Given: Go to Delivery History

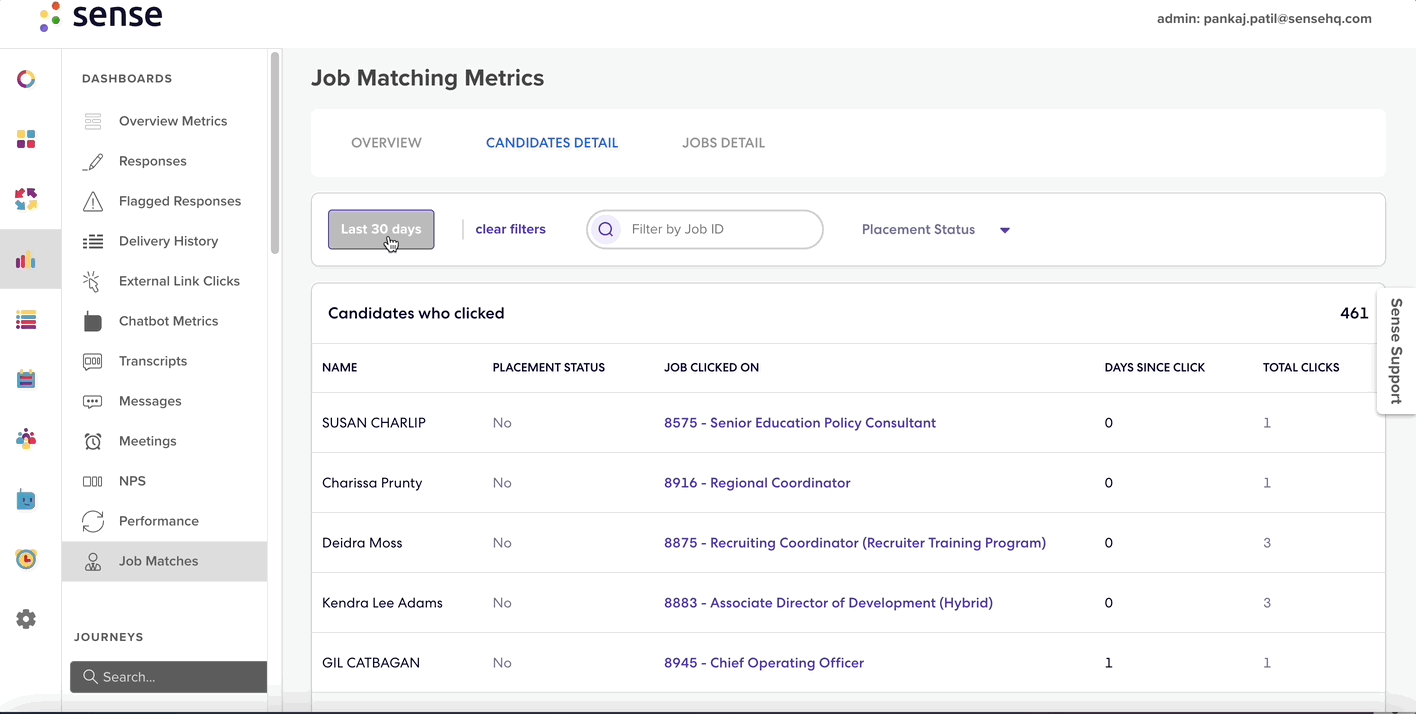Looking at the screenshot, I should [x=168, y=241].
